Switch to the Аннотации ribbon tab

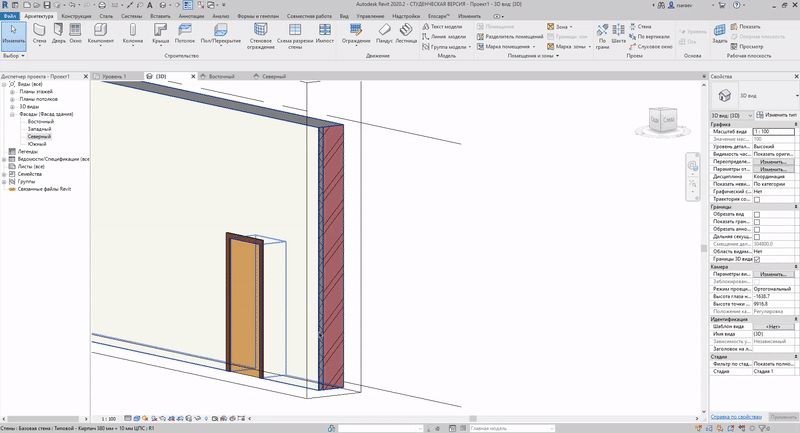click(x=191, y=16)
